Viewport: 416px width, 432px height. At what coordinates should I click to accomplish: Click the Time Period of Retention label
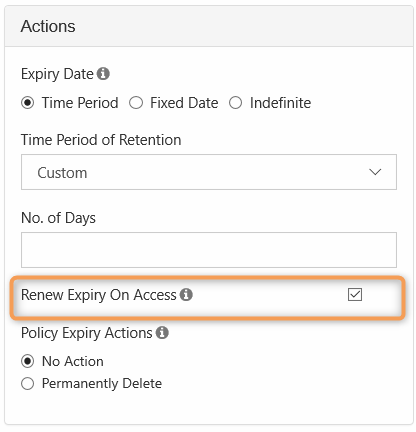[x=101, y=140]
